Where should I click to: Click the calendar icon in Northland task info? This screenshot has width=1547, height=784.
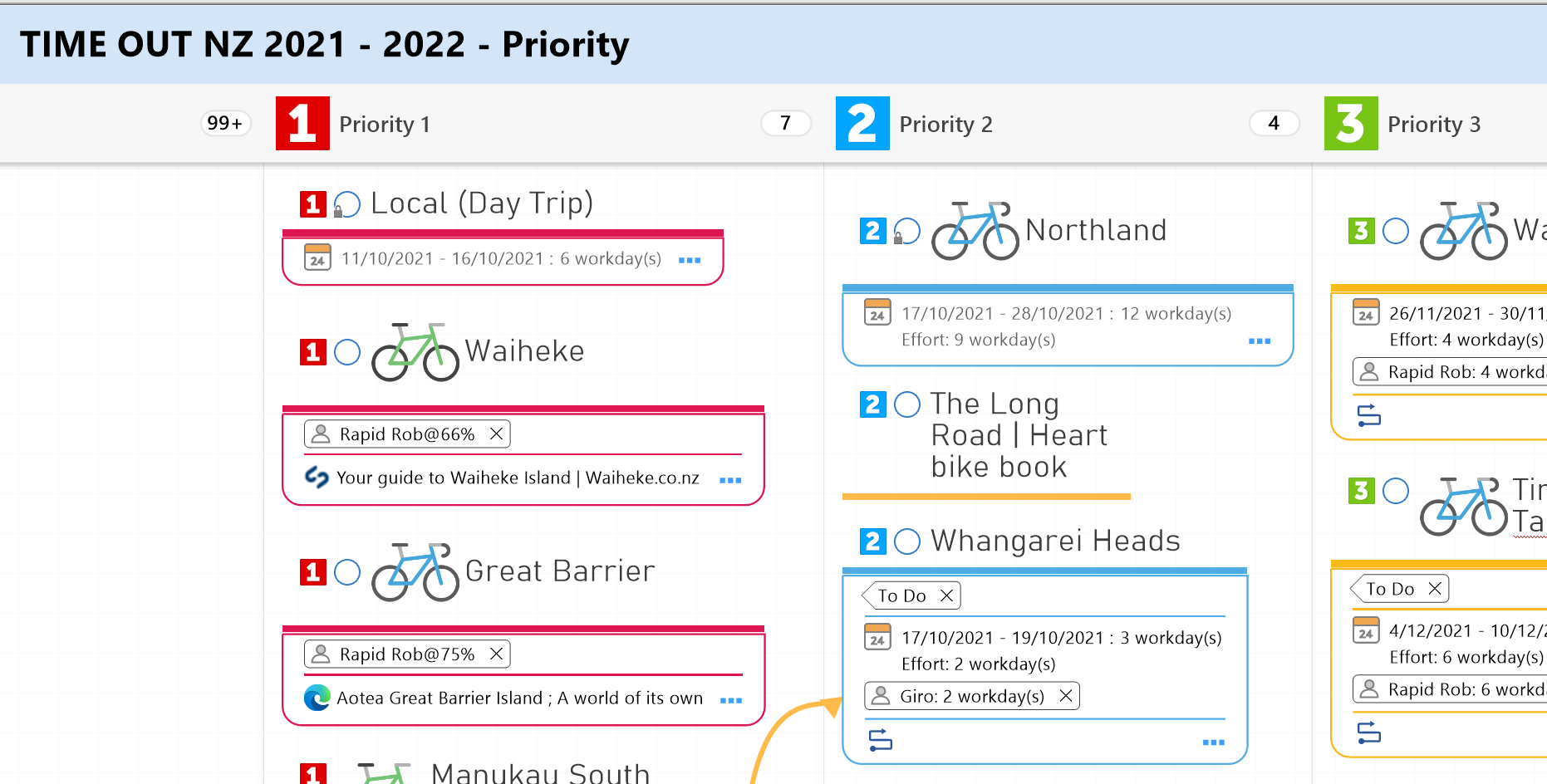pos(877,312)
